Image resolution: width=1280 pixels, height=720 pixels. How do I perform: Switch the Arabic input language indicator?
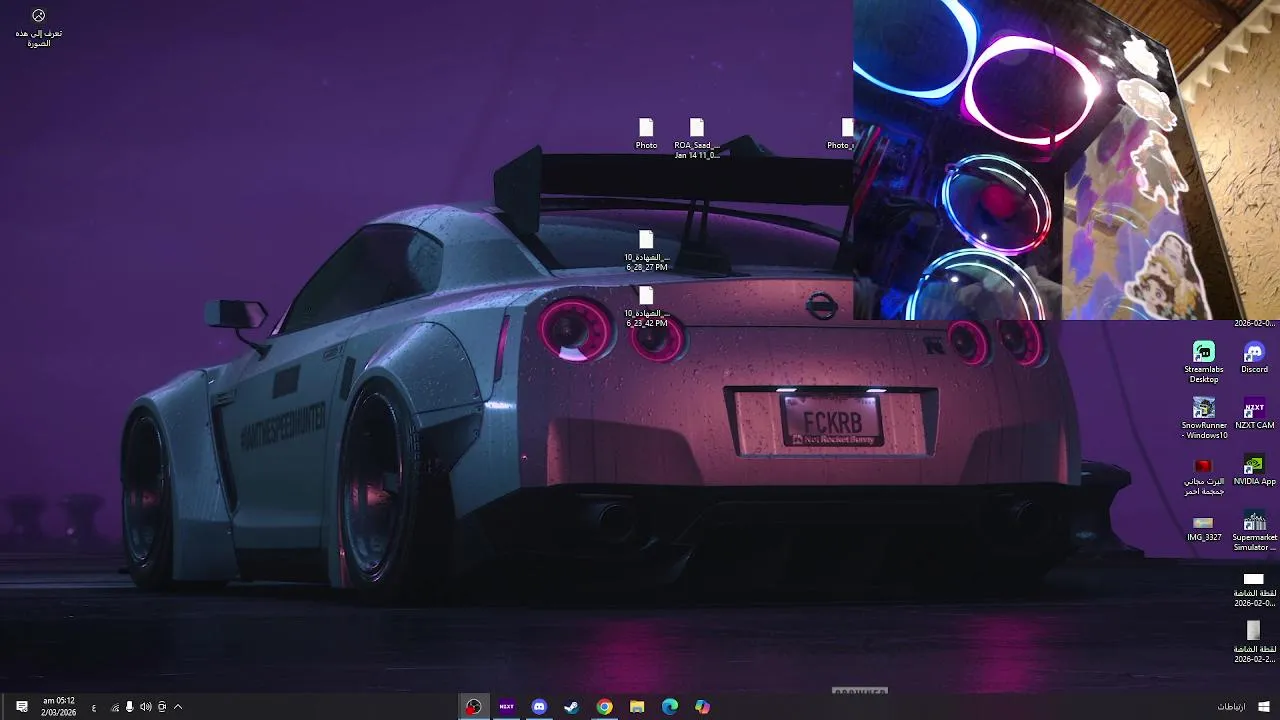coord(94,707)
